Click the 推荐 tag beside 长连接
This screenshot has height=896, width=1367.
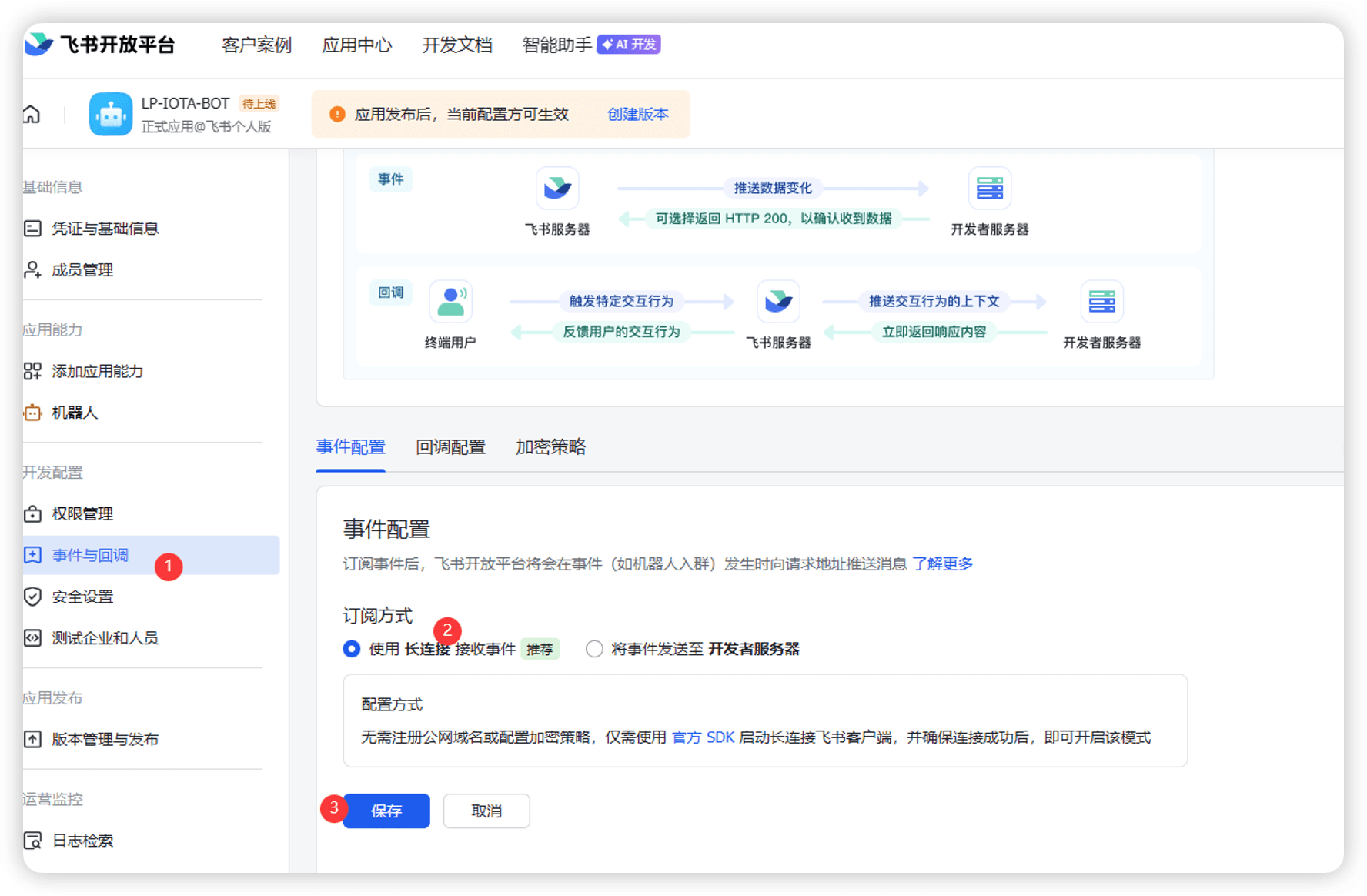540,649
